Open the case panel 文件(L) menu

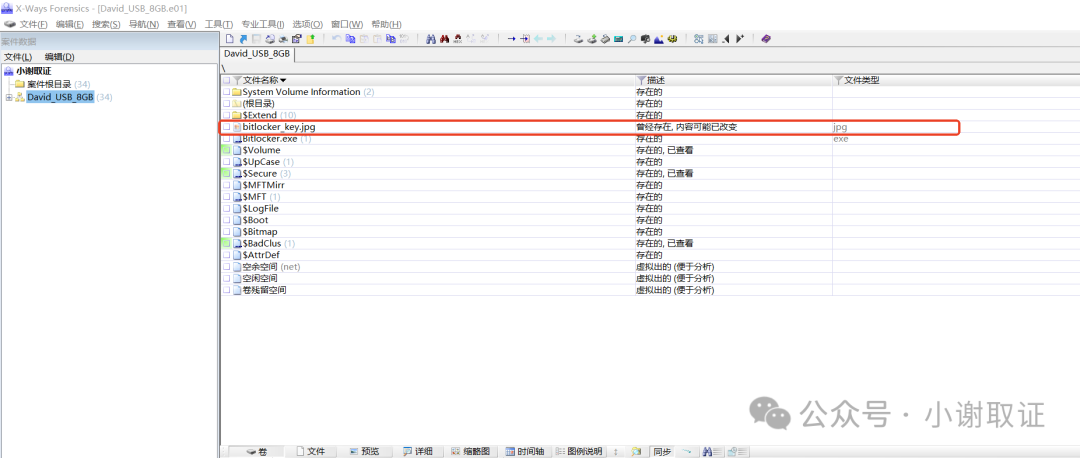pyautogui.click(x=18, y=57)
